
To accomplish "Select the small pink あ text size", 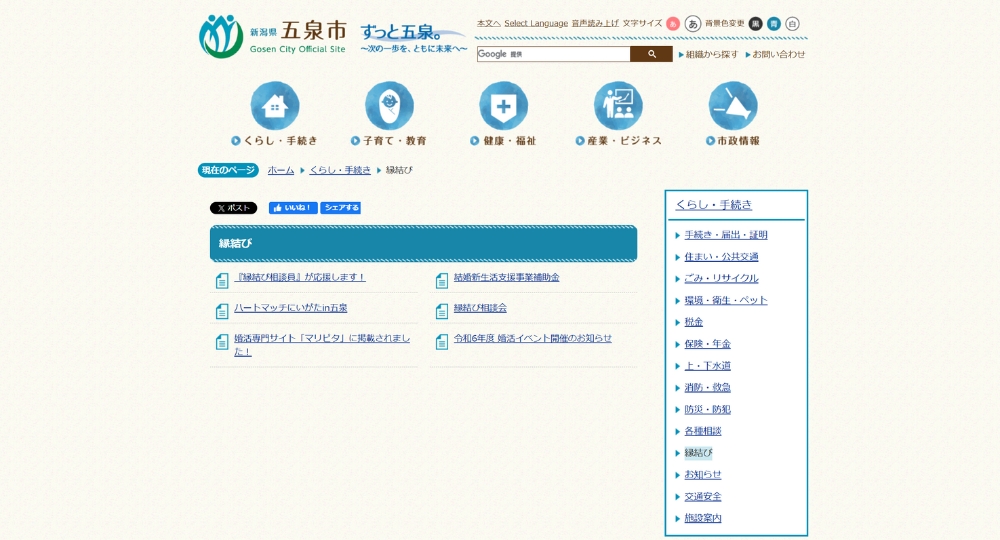I will [x=673, y=23].
